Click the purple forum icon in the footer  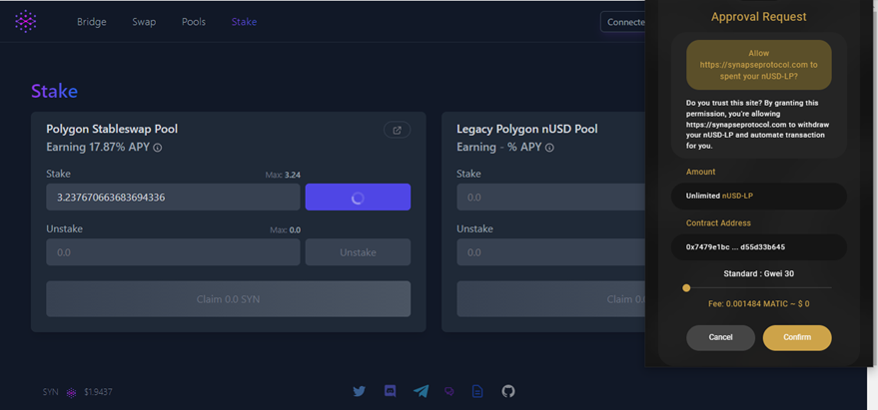[449, 391]
